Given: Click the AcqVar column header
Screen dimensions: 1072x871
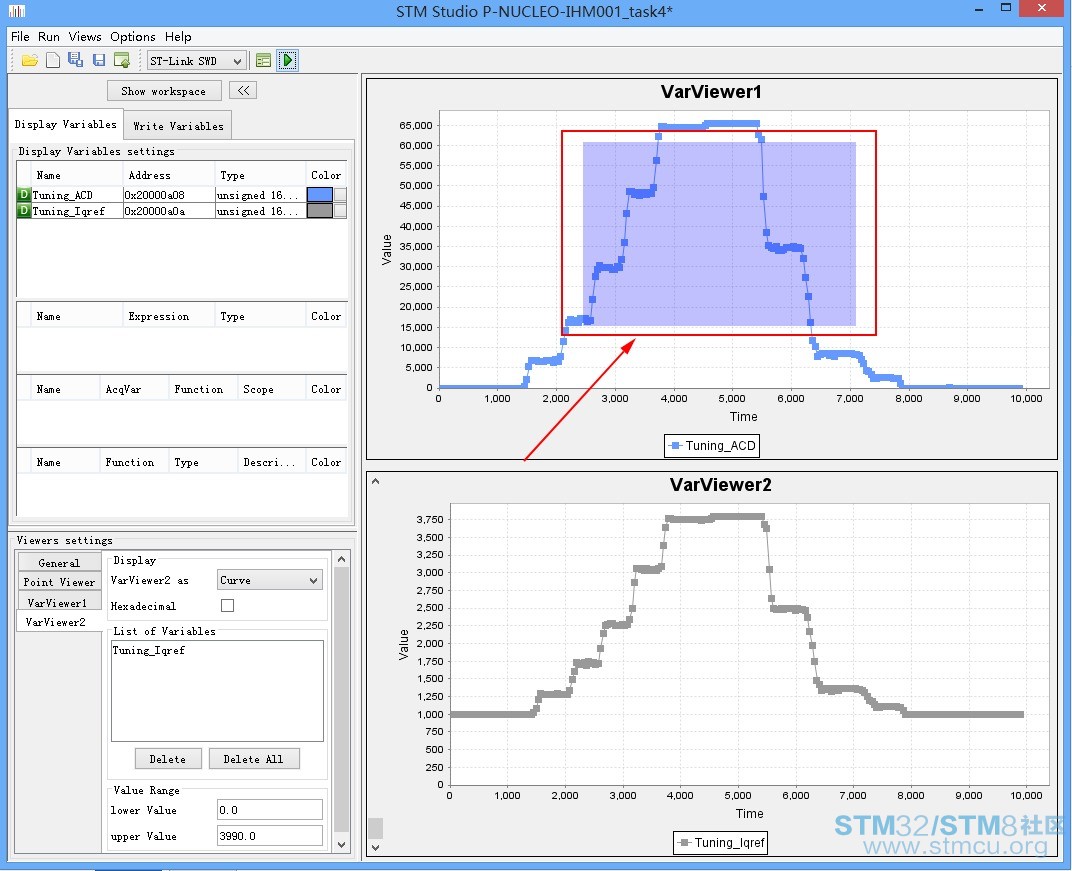Looking at the screenshot, I should click(x=134, y=389).
